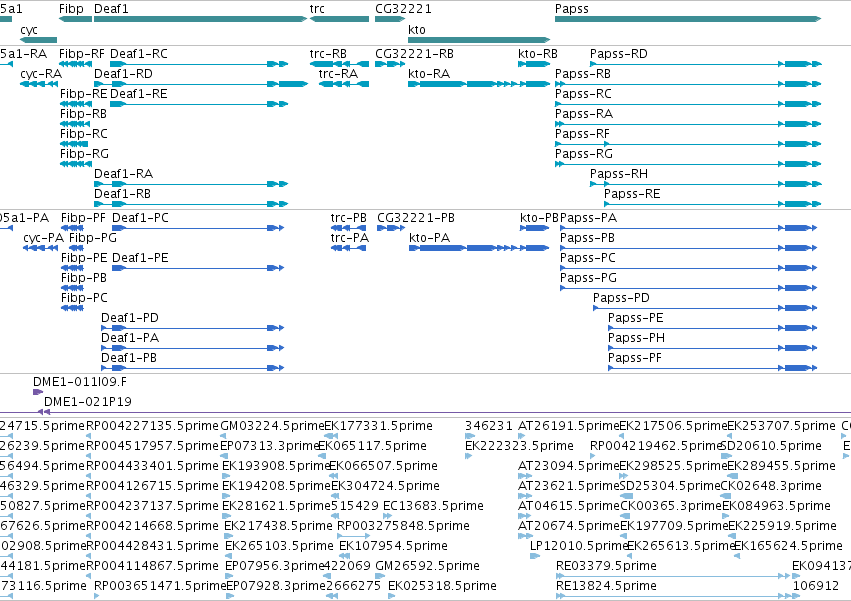Click the cyc-PA protein label
Image resolution: width=851 pixels, height=601 pixels.
(x=43, y=238)
